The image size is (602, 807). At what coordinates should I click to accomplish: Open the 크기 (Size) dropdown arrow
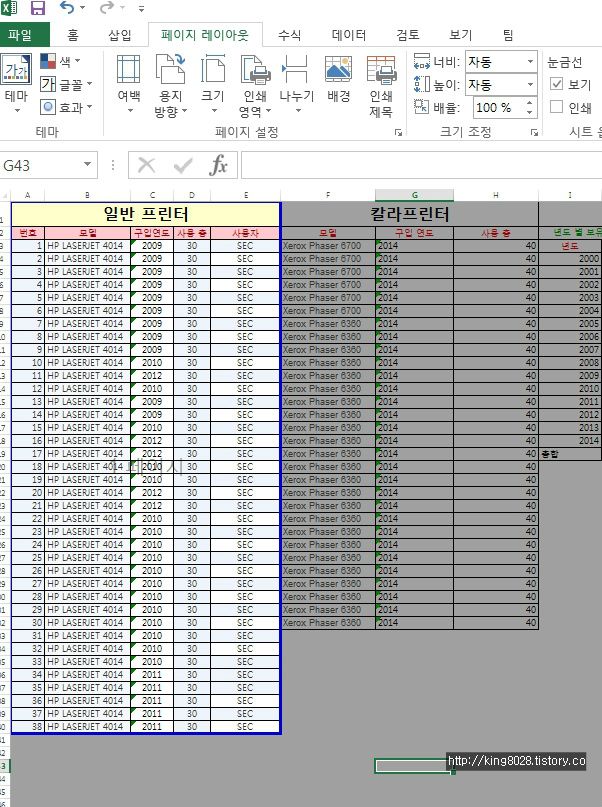click(214, 110)
